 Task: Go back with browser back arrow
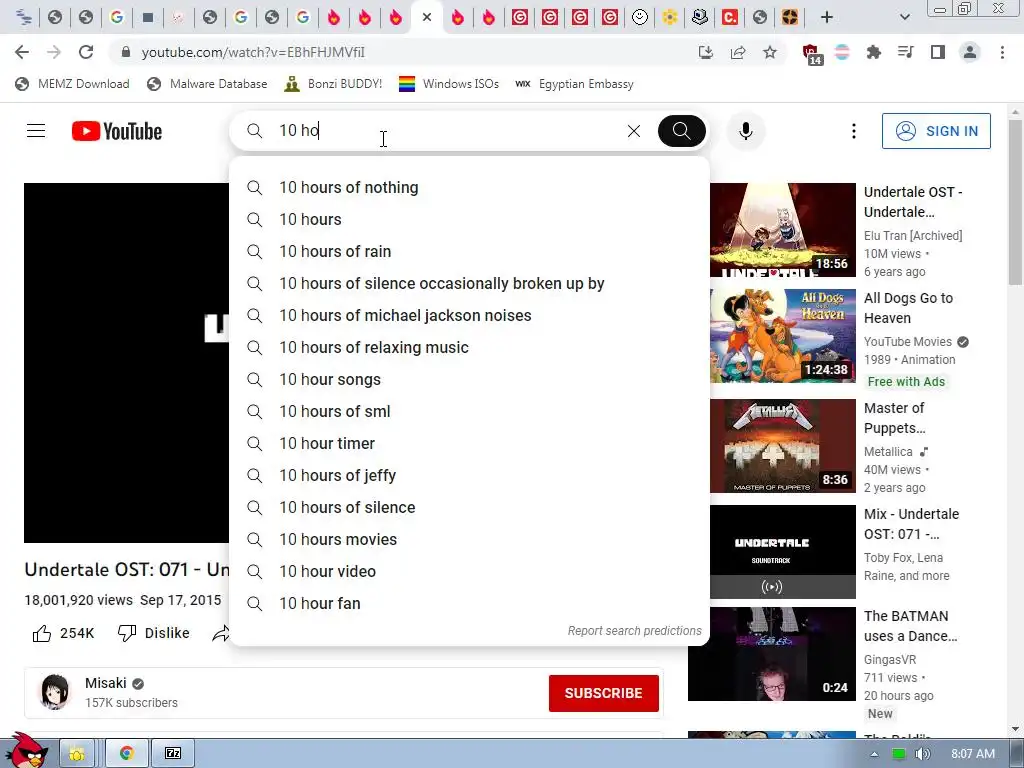22,52
